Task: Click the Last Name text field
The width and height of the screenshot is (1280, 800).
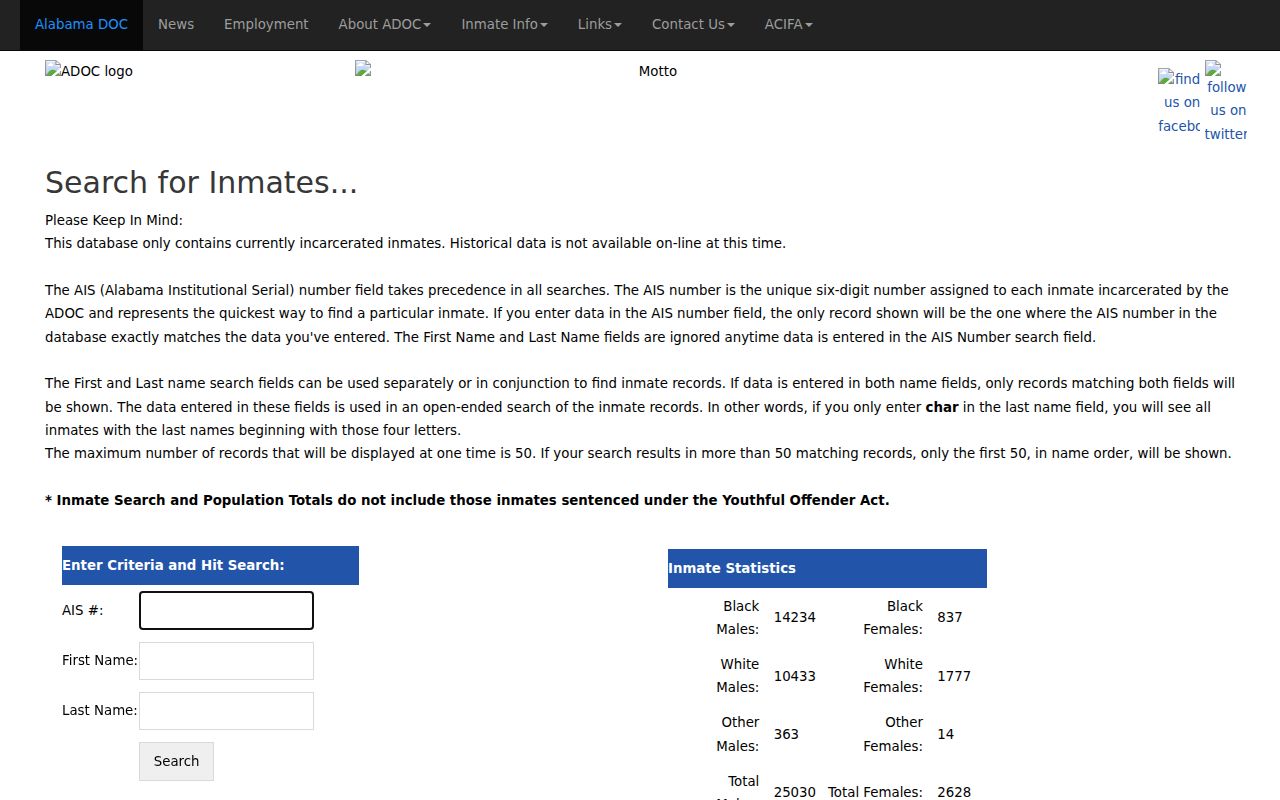Action: pyautogui.click(x=226, y=710)
